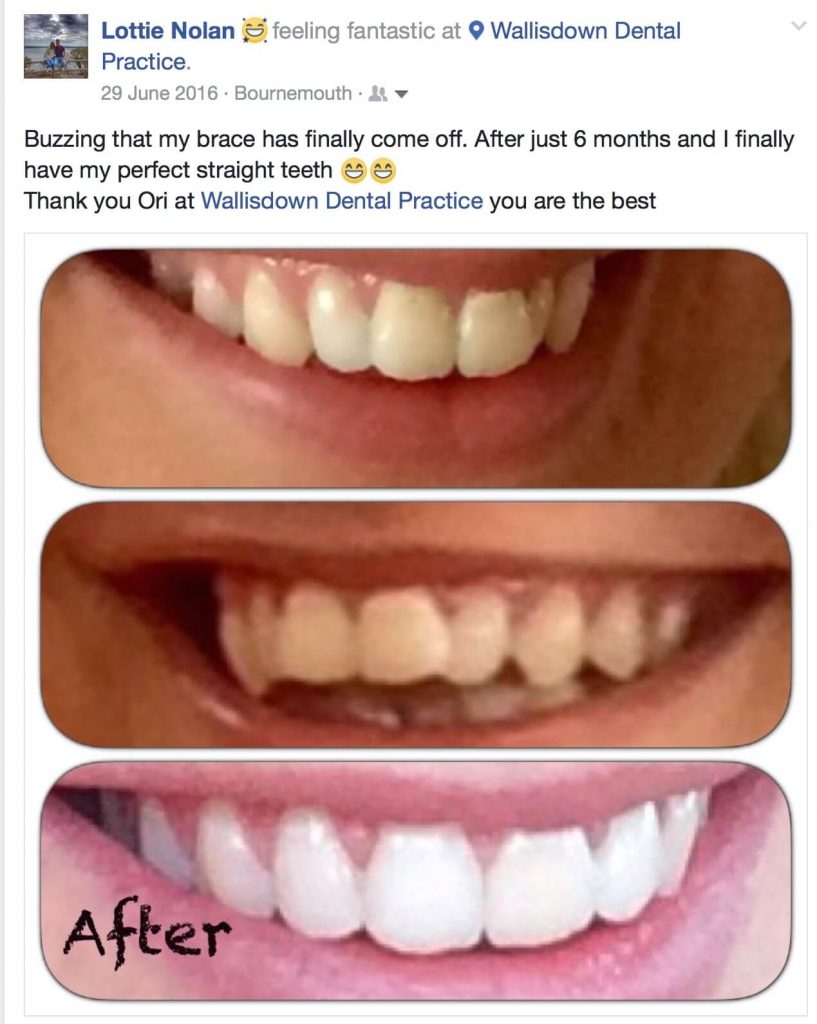817x1024 pixels.
Task: Click the first grinning emoji in post
Action: [353, 171]
